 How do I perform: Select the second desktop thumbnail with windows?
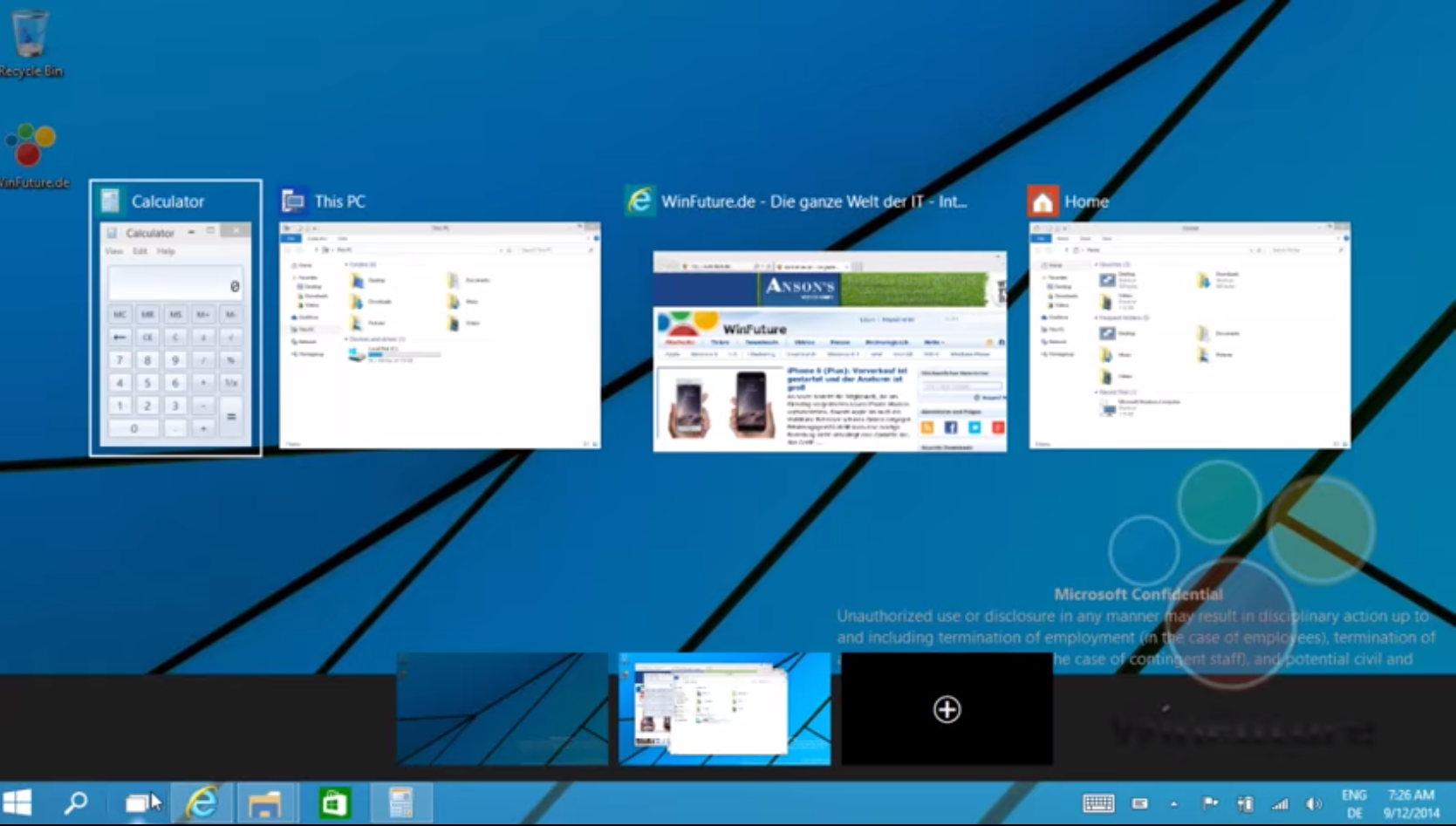[724, 709]
